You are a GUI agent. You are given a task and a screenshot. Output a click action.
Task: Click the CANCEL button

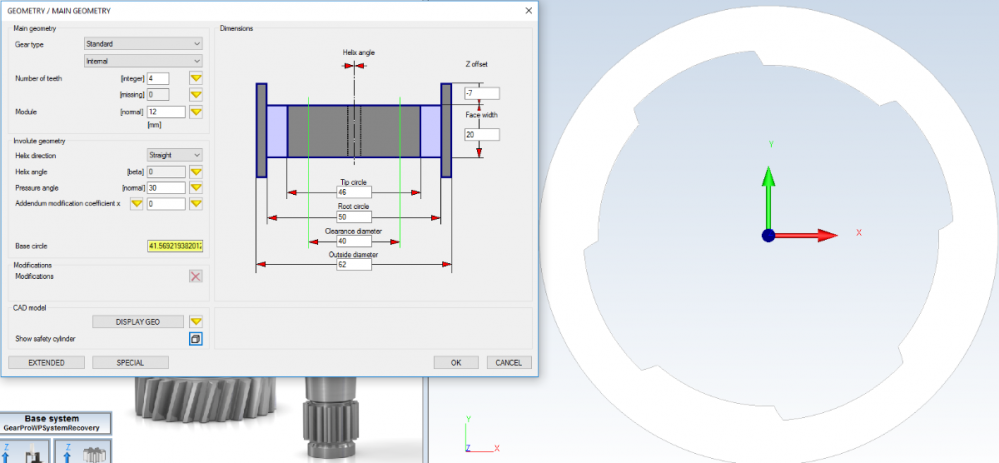508,362
